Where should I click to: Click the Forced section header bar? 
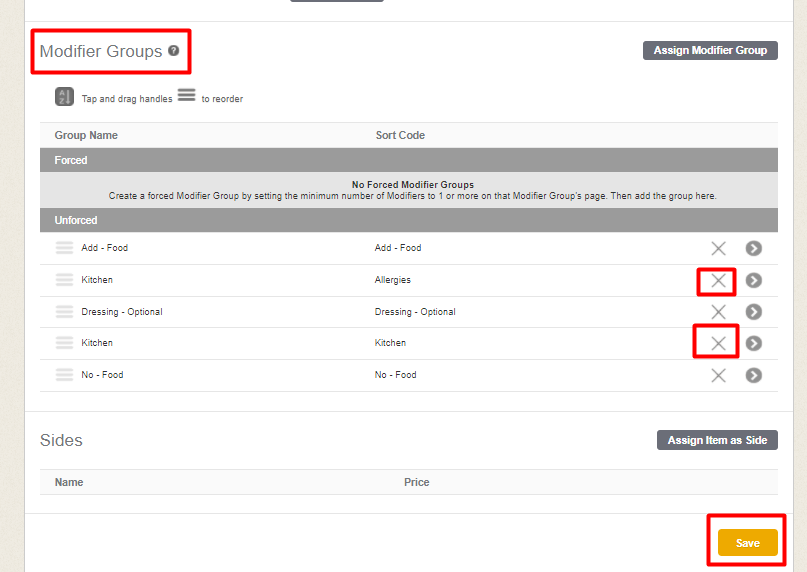click(409, 160)
